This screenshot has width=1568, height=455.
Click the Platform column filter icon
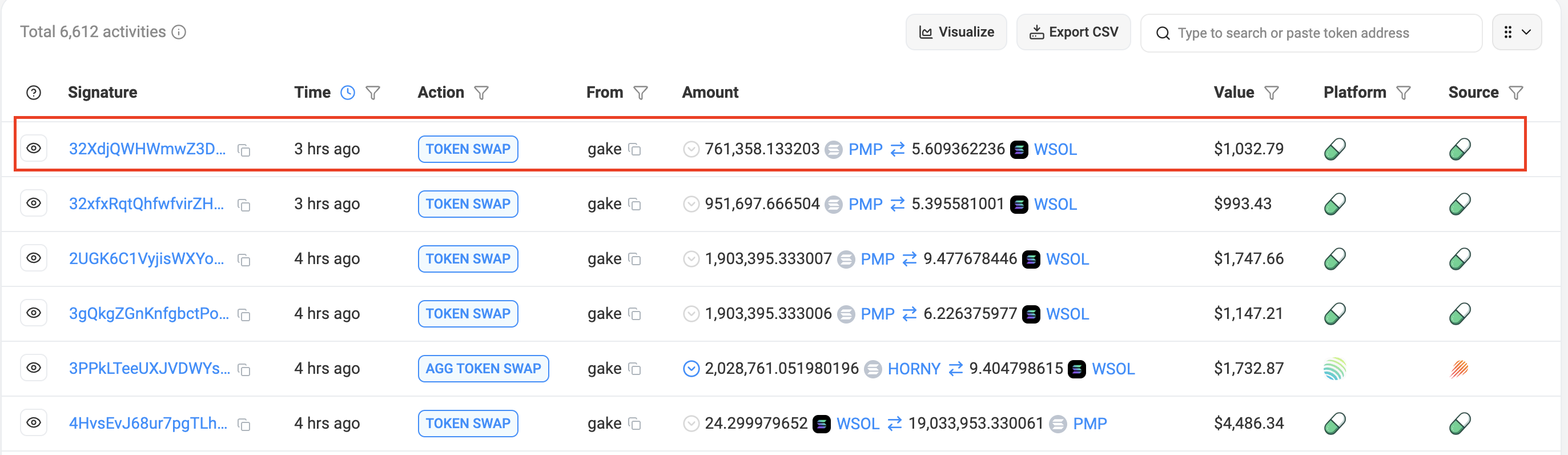(x=1403, y=93)
